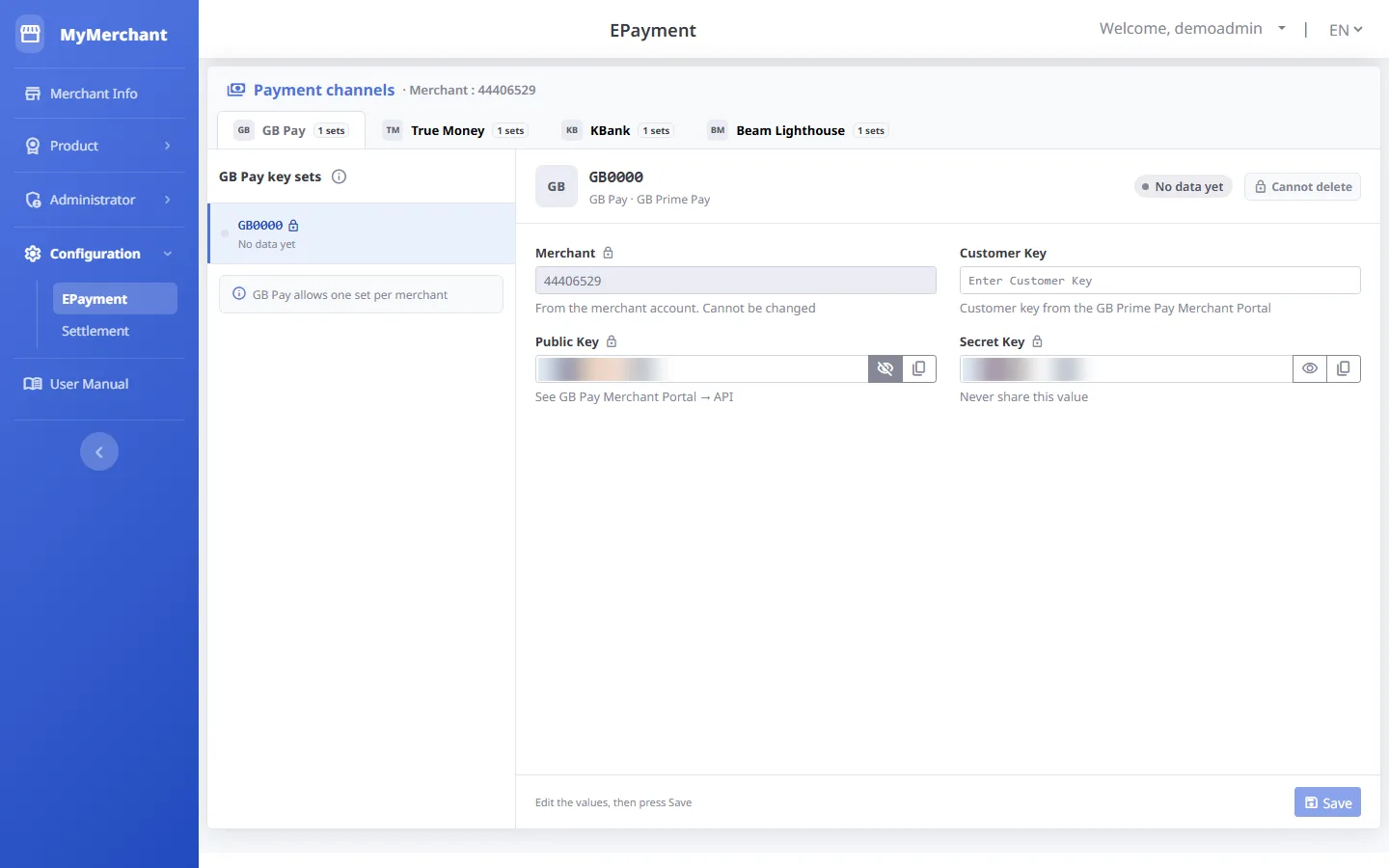
Task: Click the Payment channels cash icon
Action: click(236, 90)
